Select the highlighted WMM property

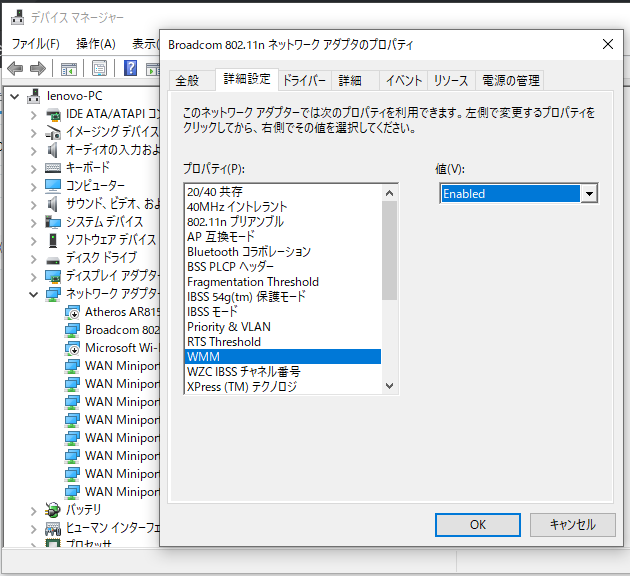pos(283,357)
